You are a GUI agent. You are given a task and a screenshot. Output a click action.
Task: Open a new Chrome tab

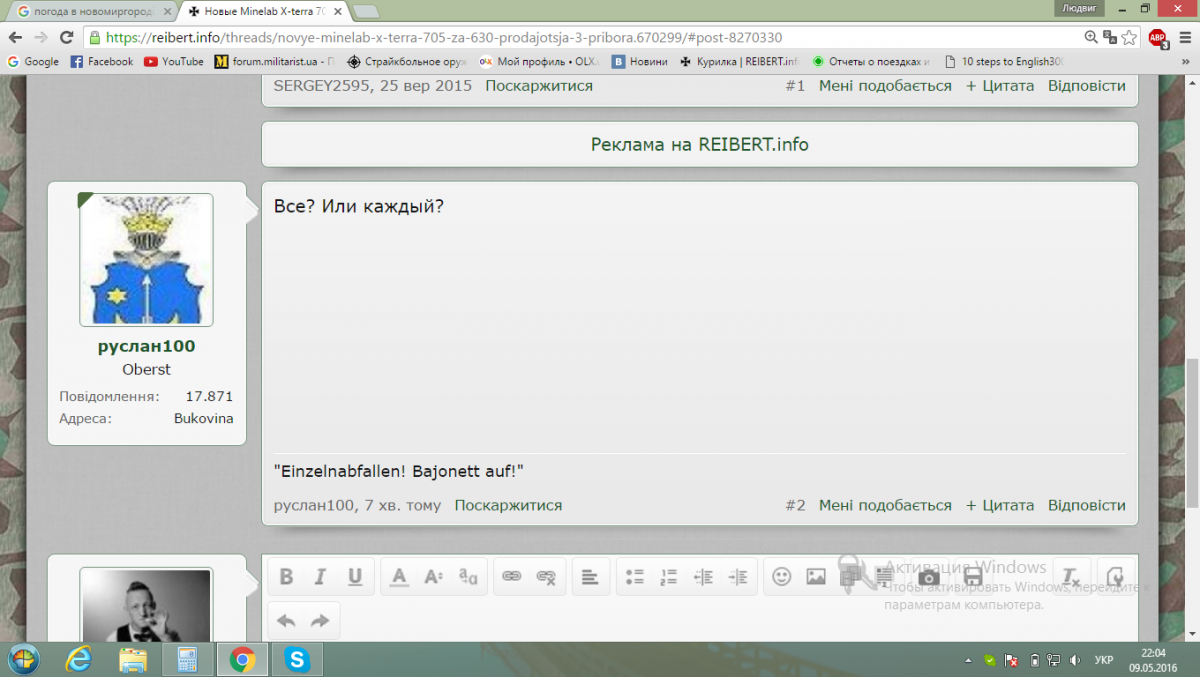366,11
